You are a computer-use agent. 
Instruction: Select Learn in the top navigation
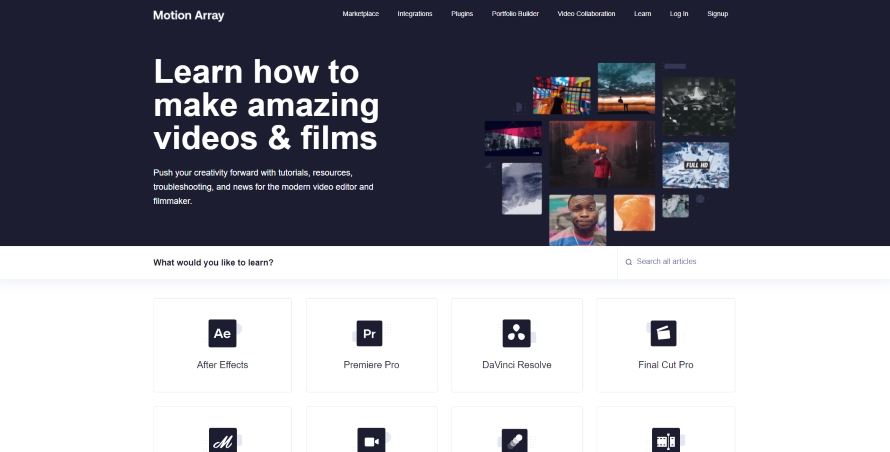643,14
